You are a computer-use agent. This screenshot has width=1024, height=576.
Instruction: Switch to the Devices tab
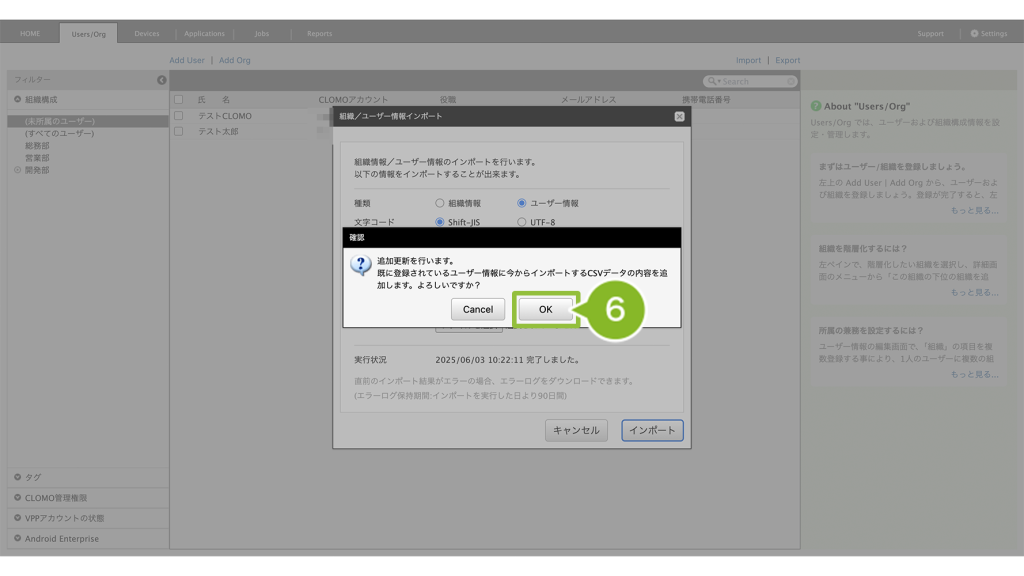tap(147, 33)
